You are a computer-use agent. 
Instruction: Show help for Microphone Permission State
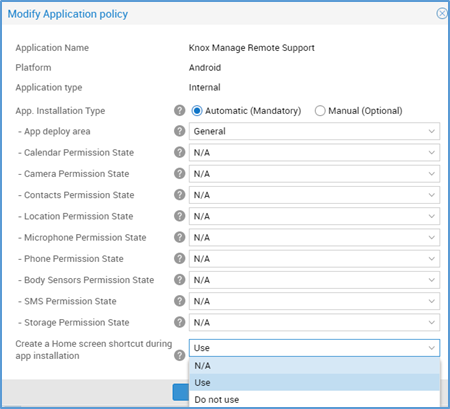tap(179, 237)
